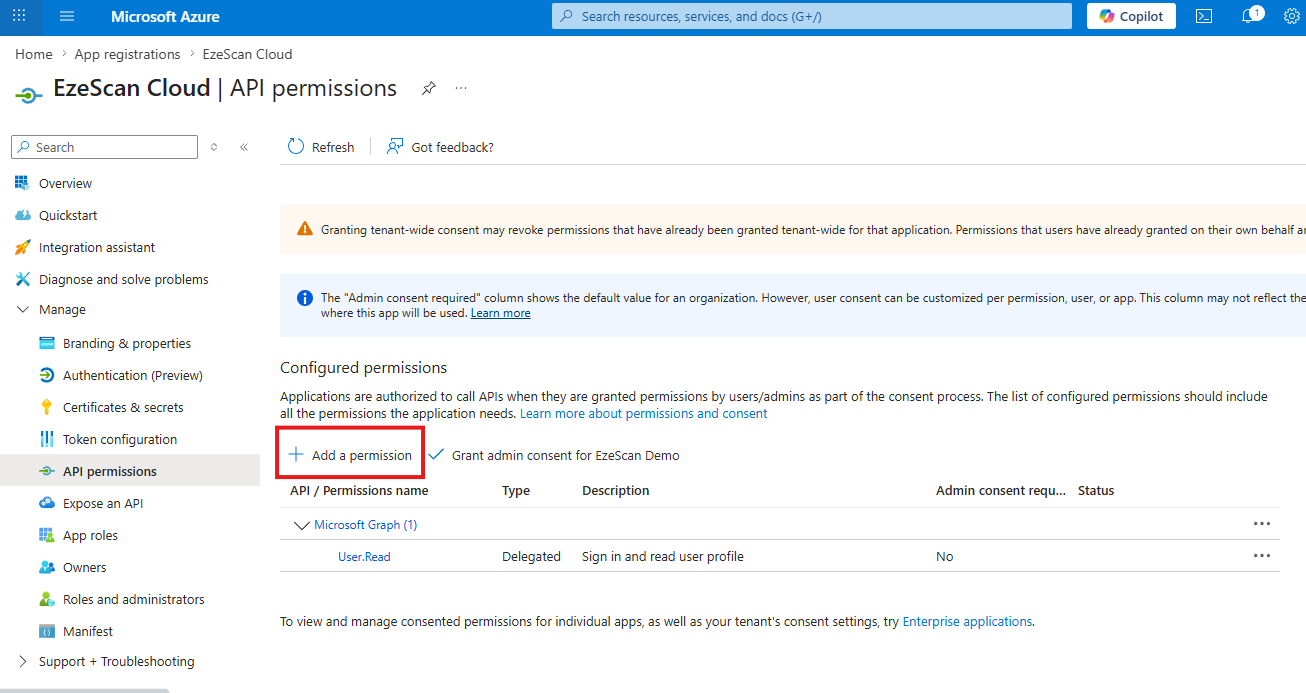Open EzeScan Cloud breadcrumb
The width and height of the screenshot is (1306, 693).
[x=247, y=54]
